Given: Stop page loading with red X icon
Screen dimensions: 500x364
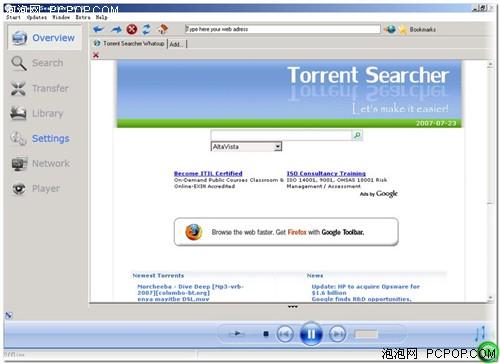Looking at the screenshot, I should [132, 29].
